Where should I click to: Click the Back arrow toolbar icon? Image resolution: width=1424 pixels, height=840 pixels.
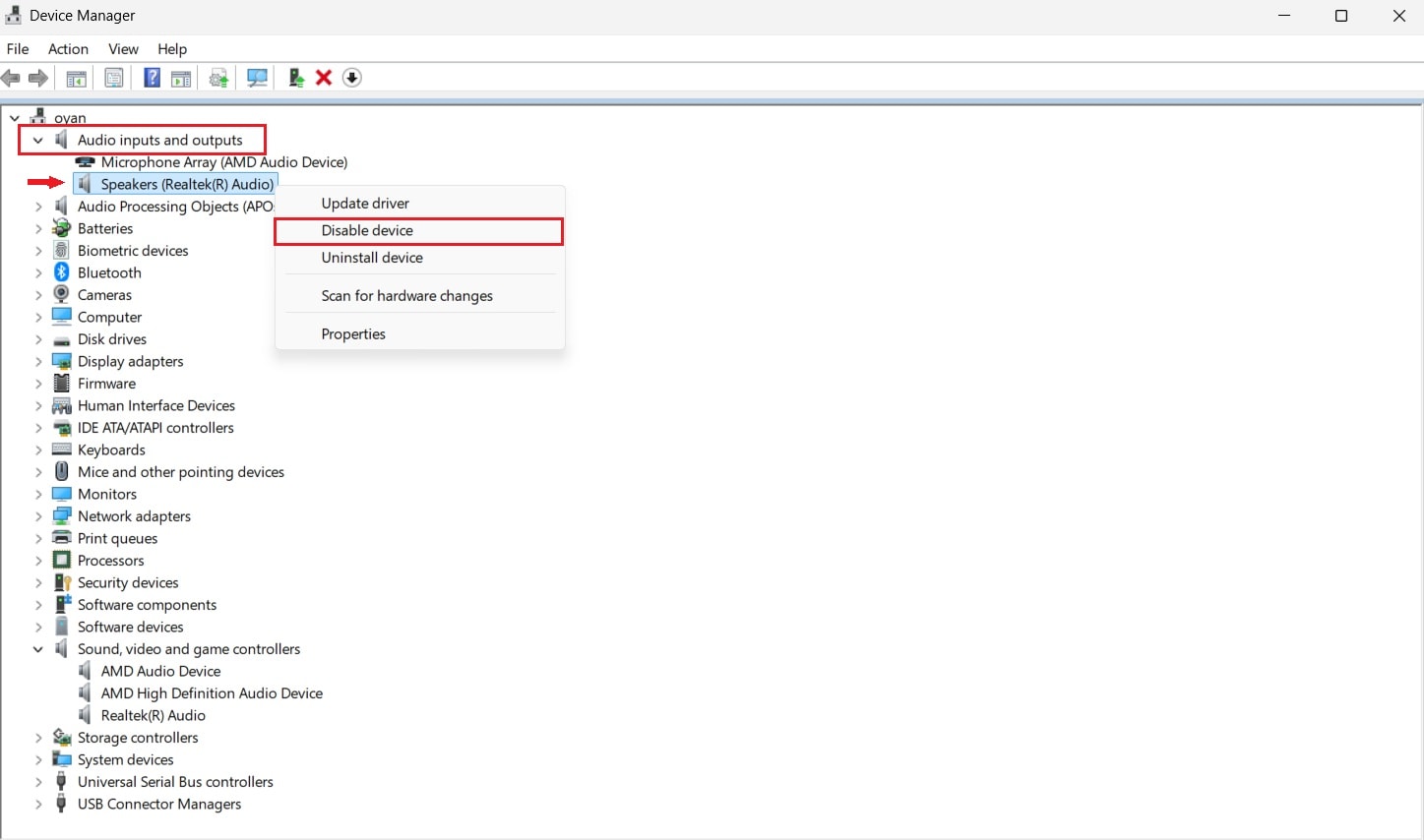click(x=11, y=78)
